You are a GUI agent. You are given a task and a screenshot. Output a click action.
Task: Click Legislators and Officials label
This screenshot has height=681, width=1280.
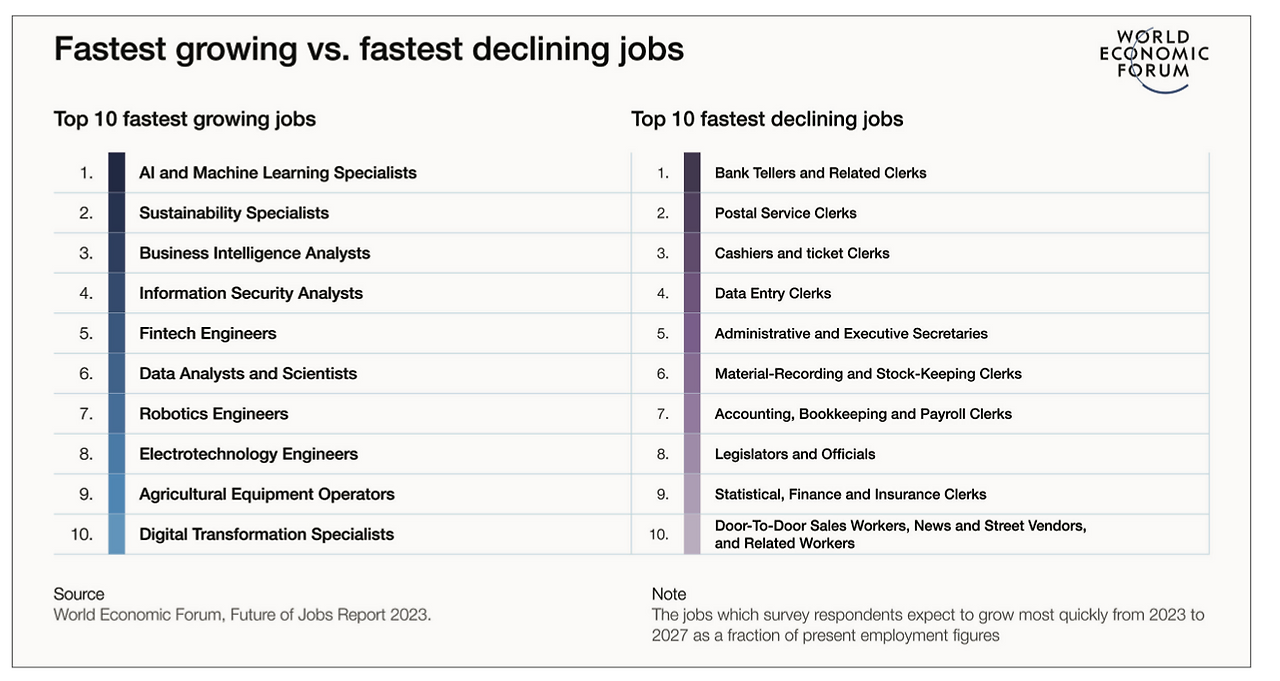click(x=795, y=454)
